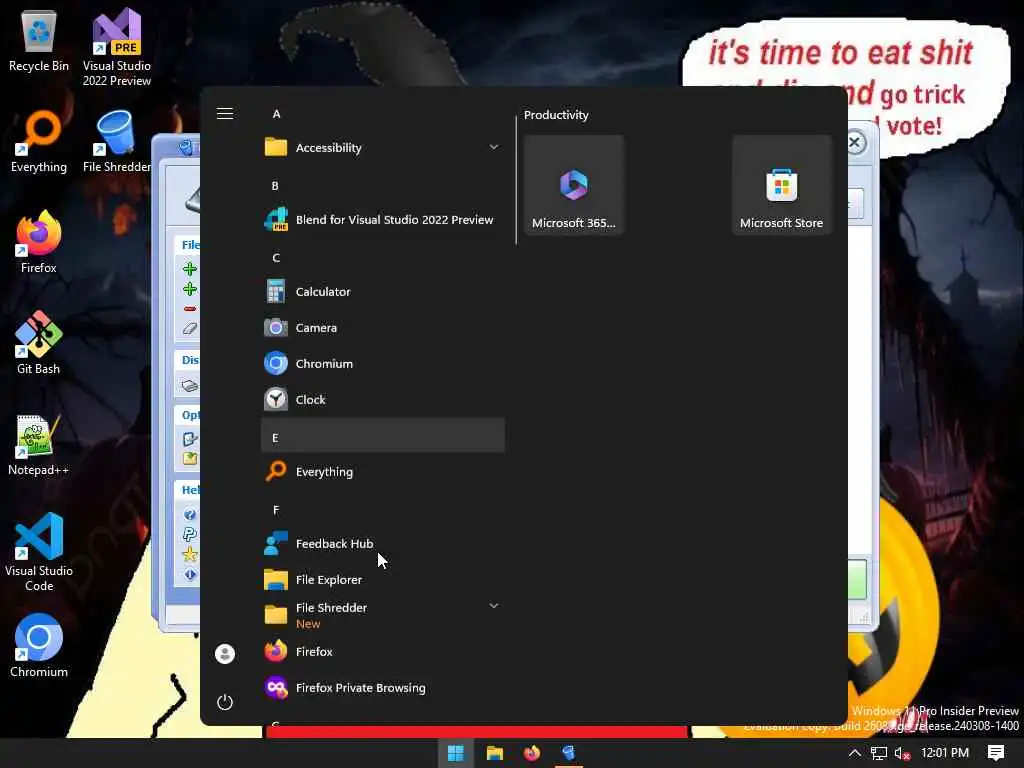Open Firefox desktop shortcut
Image resolution: width=1024 pixels, height=768 pixels.
click(39, 242)
